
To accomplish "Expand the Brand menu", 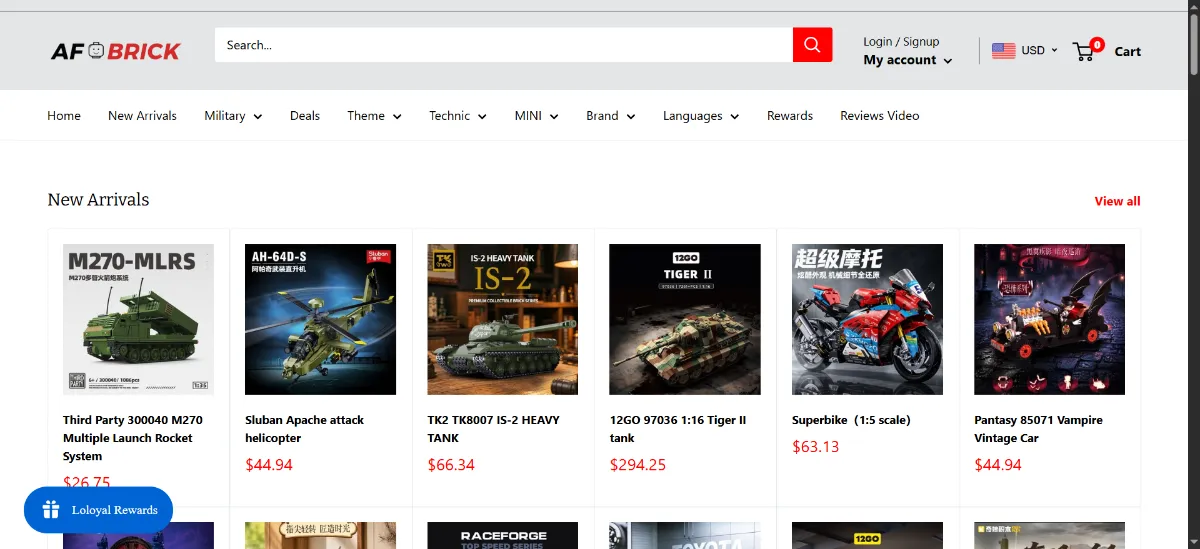I will (611, 116).
